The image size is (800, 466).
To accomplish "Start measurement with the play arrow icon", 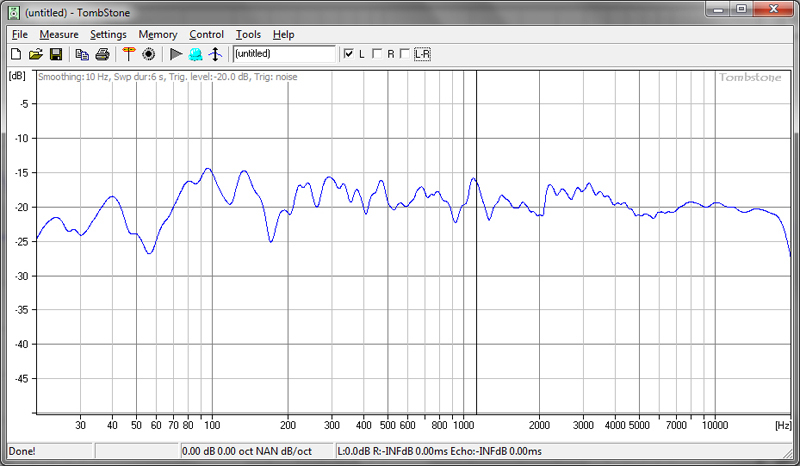I will (176, 54).
